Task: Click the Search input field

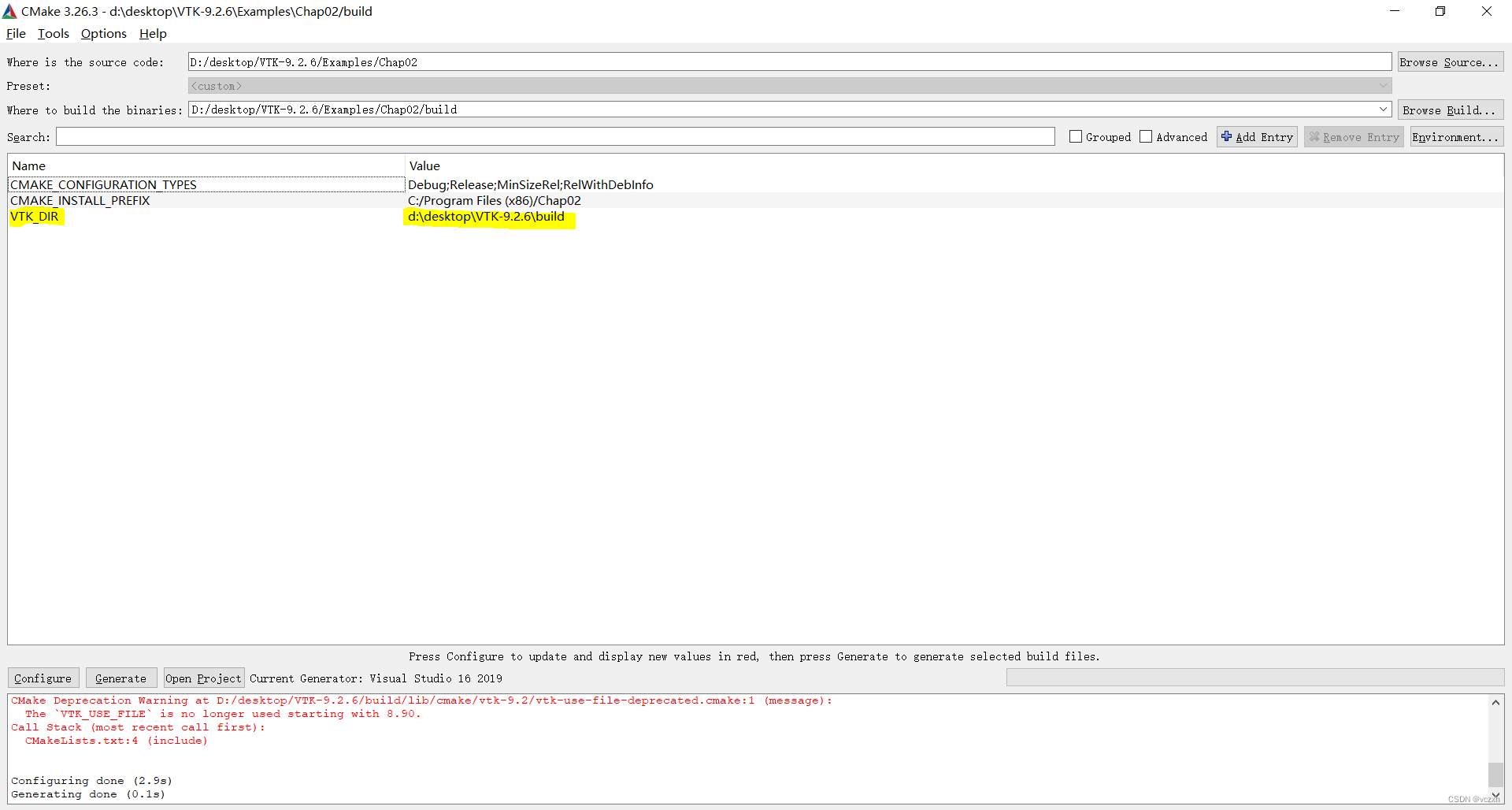Action: coord(555,136)
